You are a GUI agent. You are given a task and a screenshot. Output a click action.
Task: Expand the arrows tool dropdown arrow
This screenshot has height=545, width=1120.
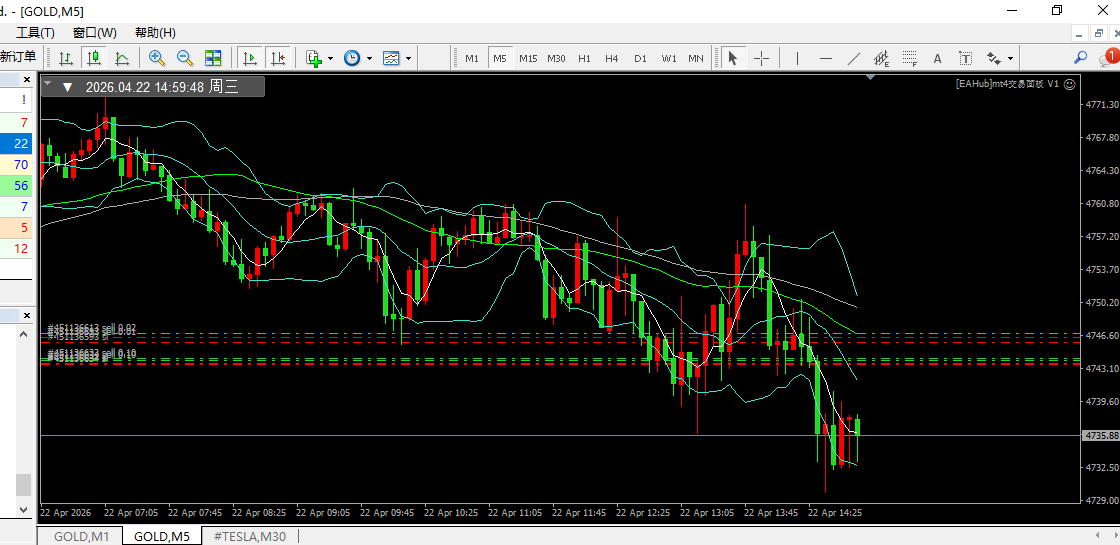1011,59
